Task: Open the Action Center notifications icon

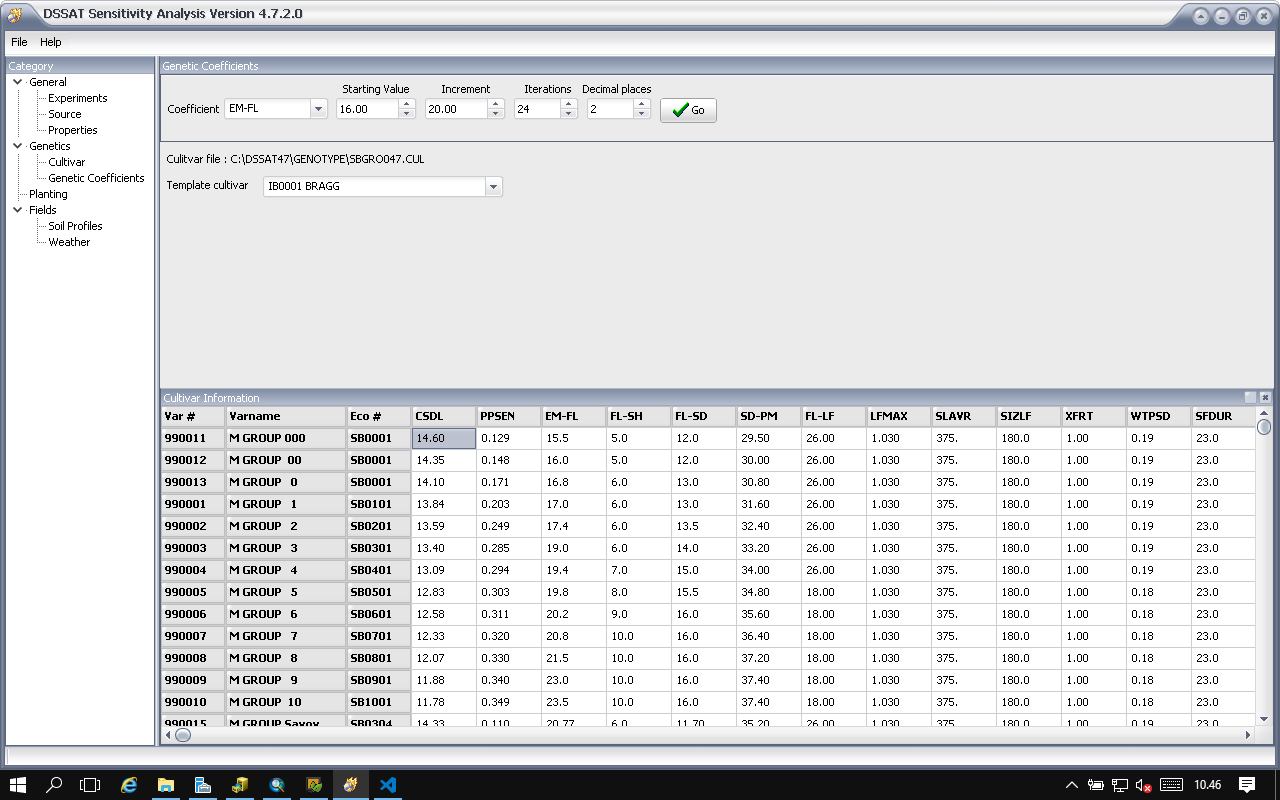Action: [1246, 785]
